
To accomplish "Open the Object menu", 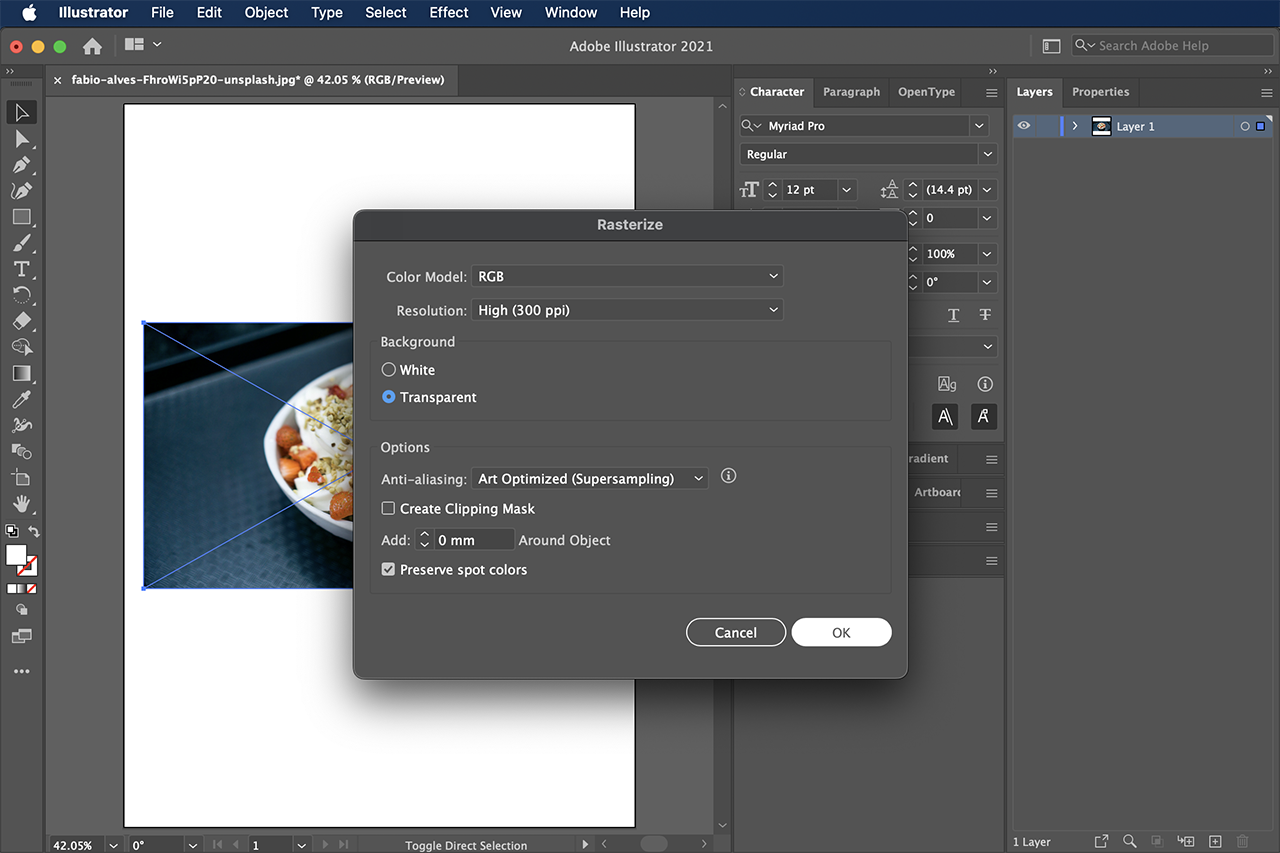I will click(266, 13).
